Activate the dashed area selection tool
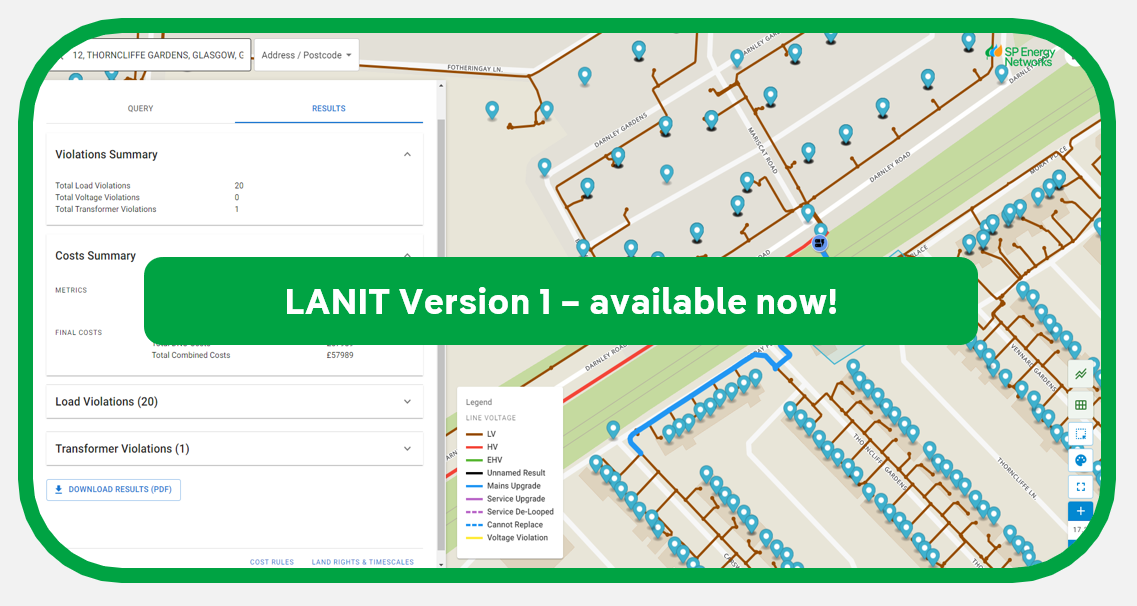This screenshot has height=606, width=1137. (1080, 434)
